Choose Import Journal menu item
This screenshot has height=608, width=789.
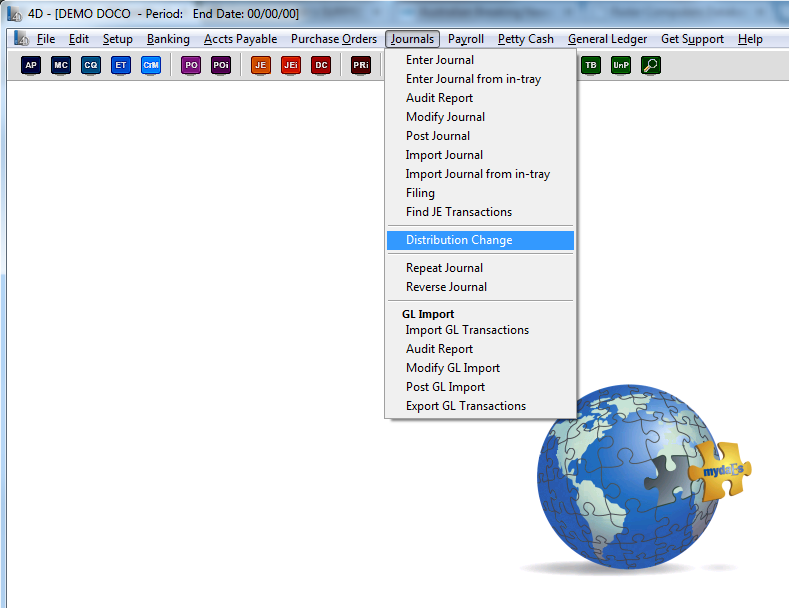(x=481, y=155)
